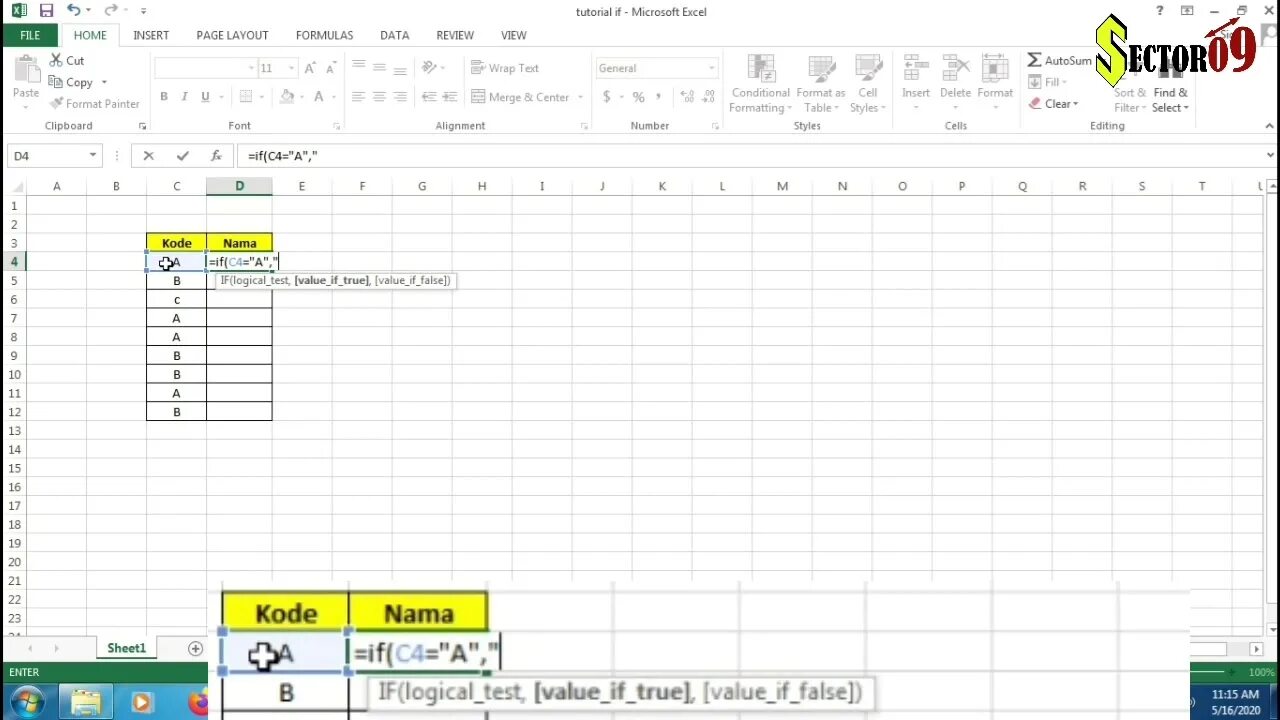
Task: Apply Accounting currency number format
Action: coord(607,97)
